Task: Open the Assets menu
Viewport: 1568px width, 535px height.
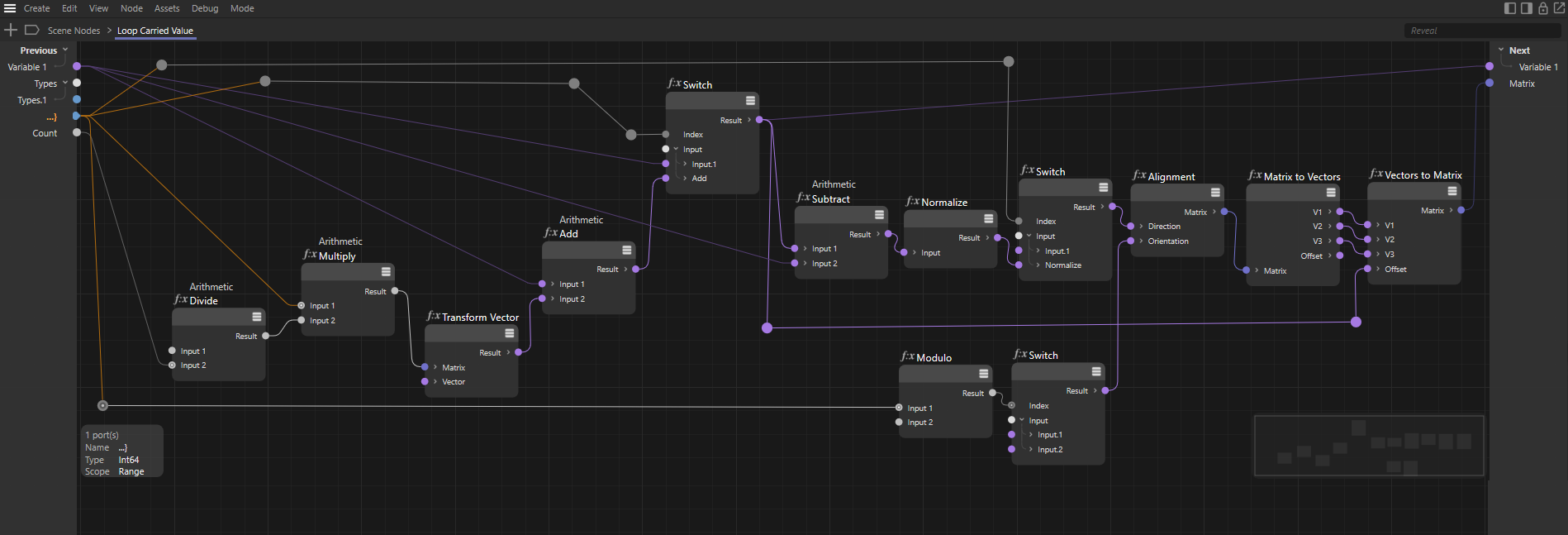Action: 167,8
